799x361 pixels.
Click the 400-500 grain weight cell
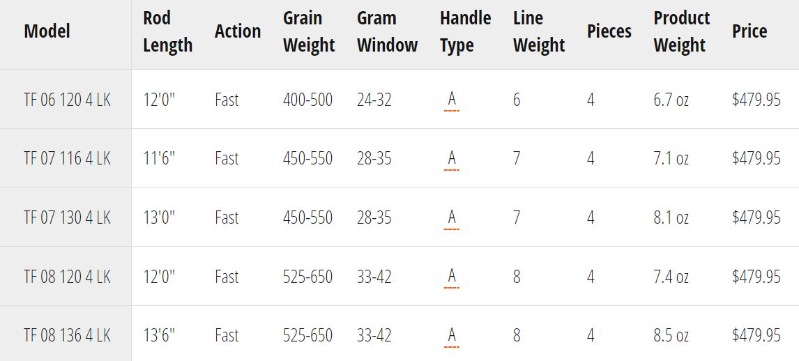pos(308,99)
